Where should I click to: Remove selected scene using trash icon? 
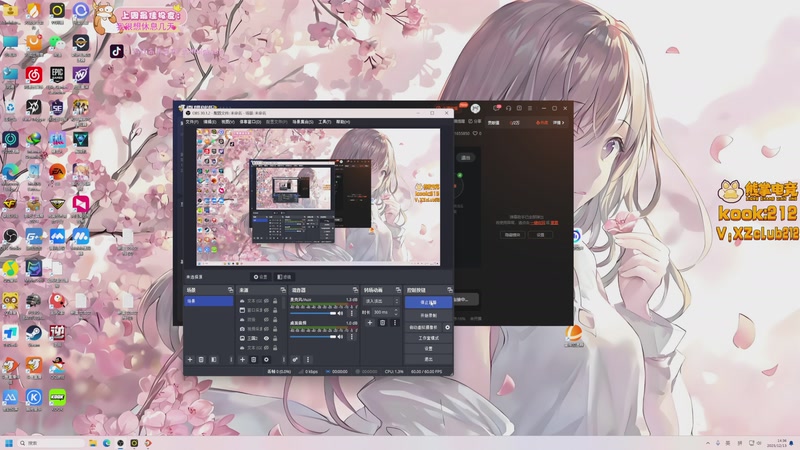coord(201,360)
